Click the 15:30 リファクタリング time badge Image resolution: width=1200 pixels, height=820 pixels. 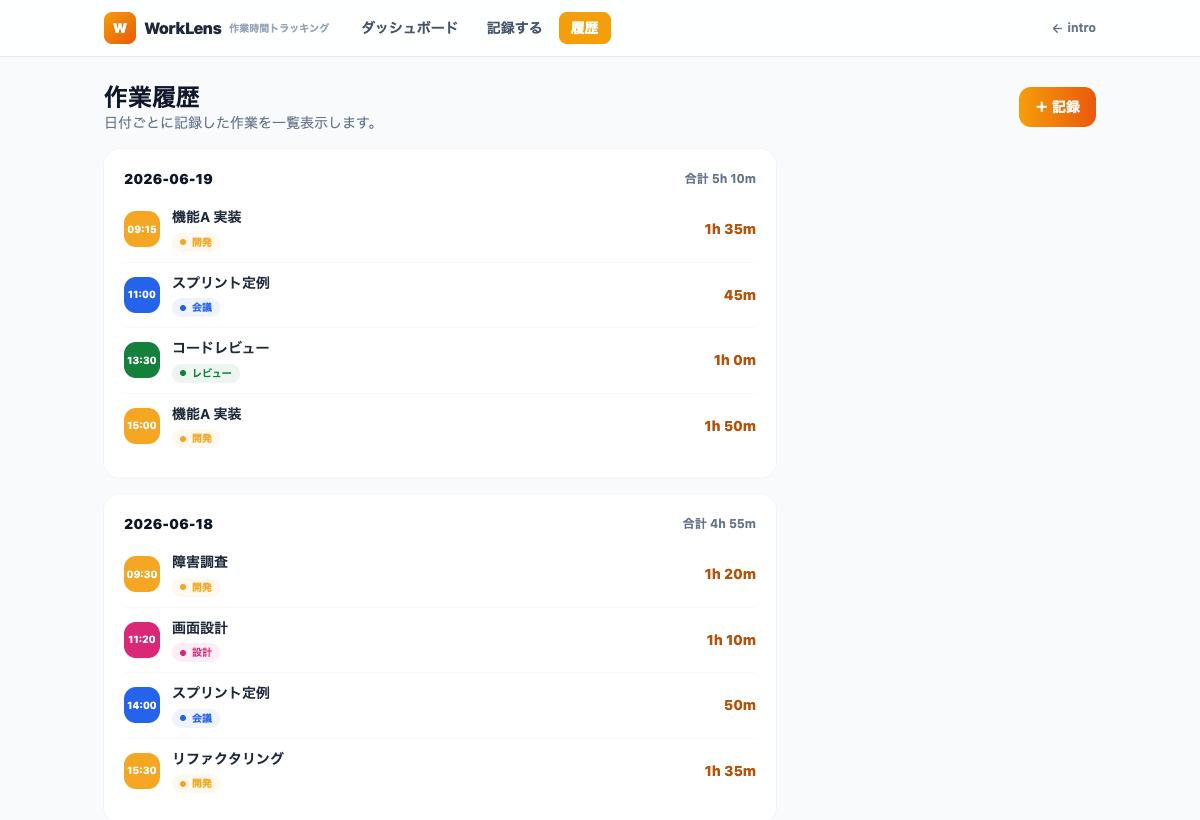[142, 771]
